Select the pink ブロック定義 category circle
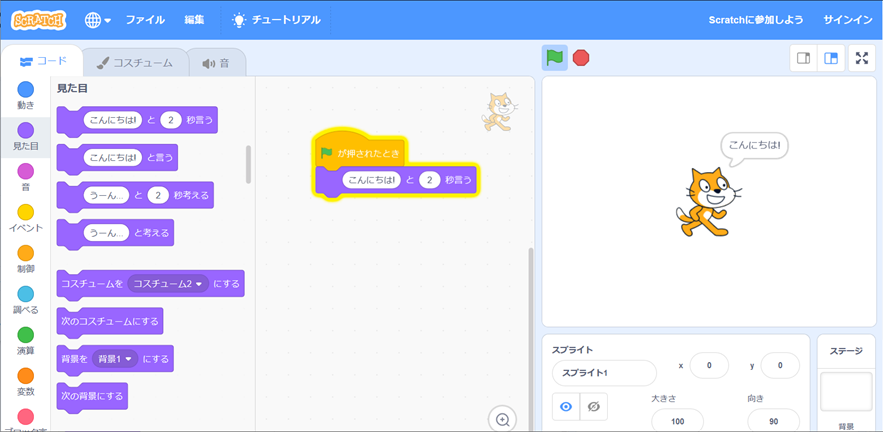 click(x=25, y=417)
